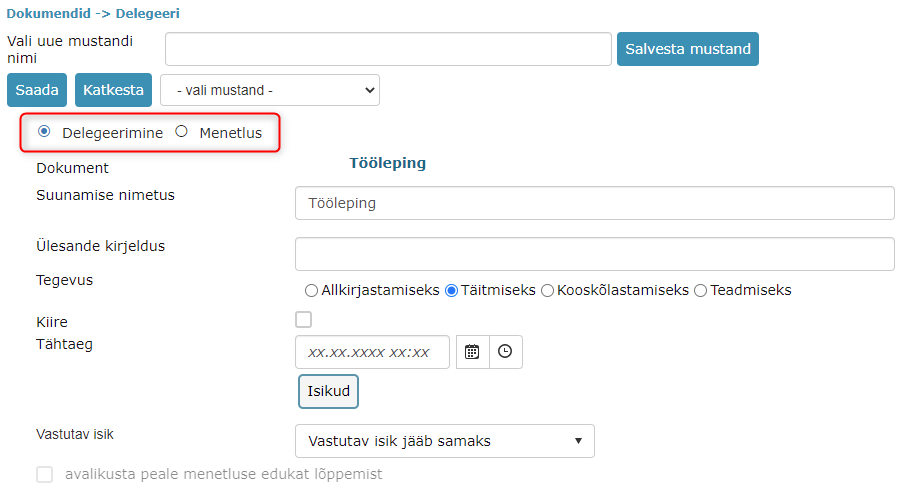Select the Menetlus radio button
The image size is (906, 504).
(x=181, y=132)
